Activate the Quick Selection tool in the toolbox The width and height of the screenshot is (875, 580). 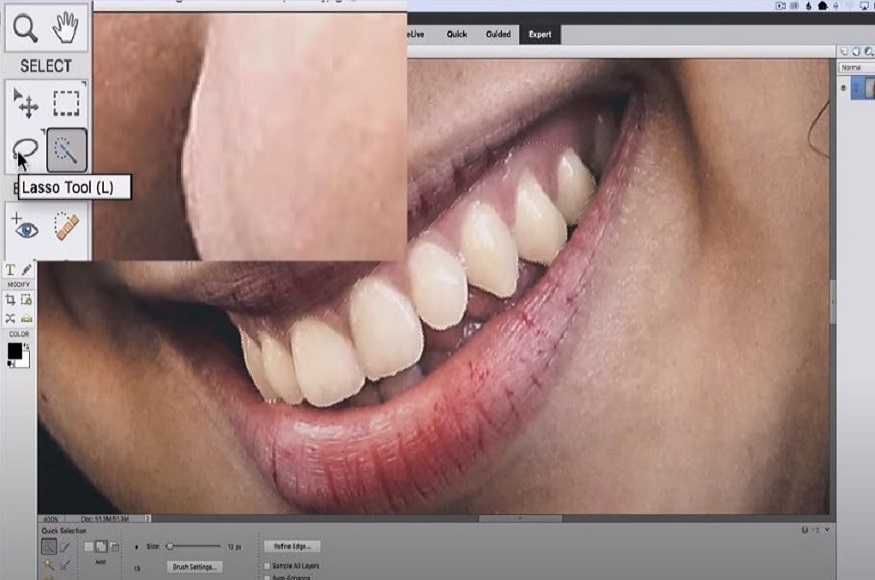click(x=66, y=150)
